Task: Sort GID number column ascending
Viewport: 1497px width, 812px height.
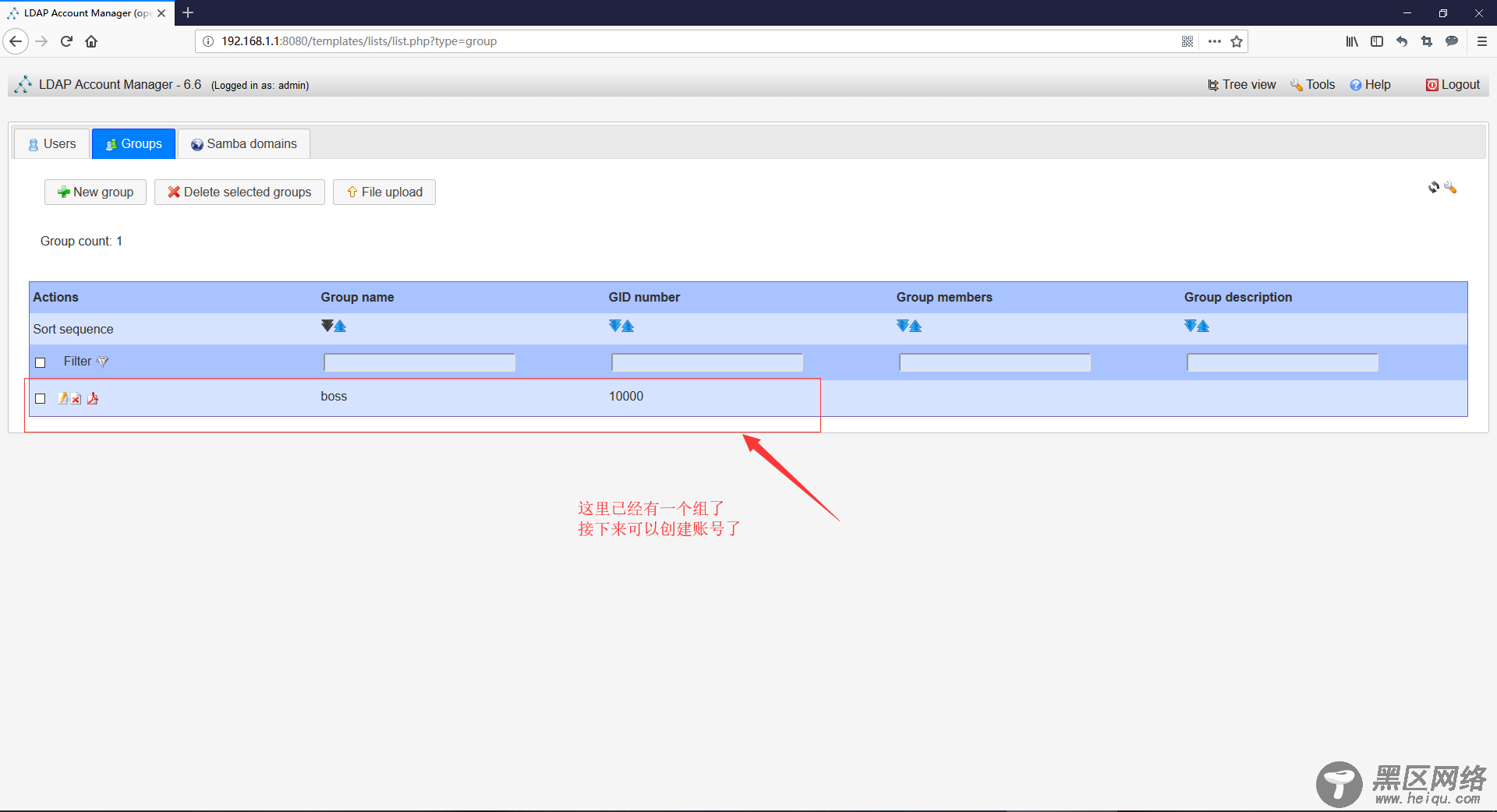Action: coord(628,326)
